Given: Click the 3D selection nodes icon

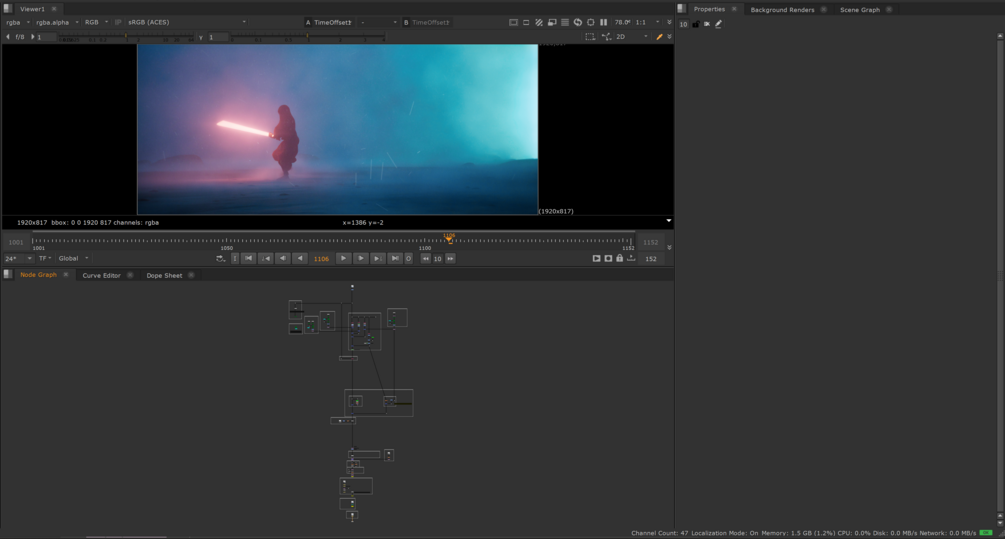Looking at the screenshot, I should point(606,37).
